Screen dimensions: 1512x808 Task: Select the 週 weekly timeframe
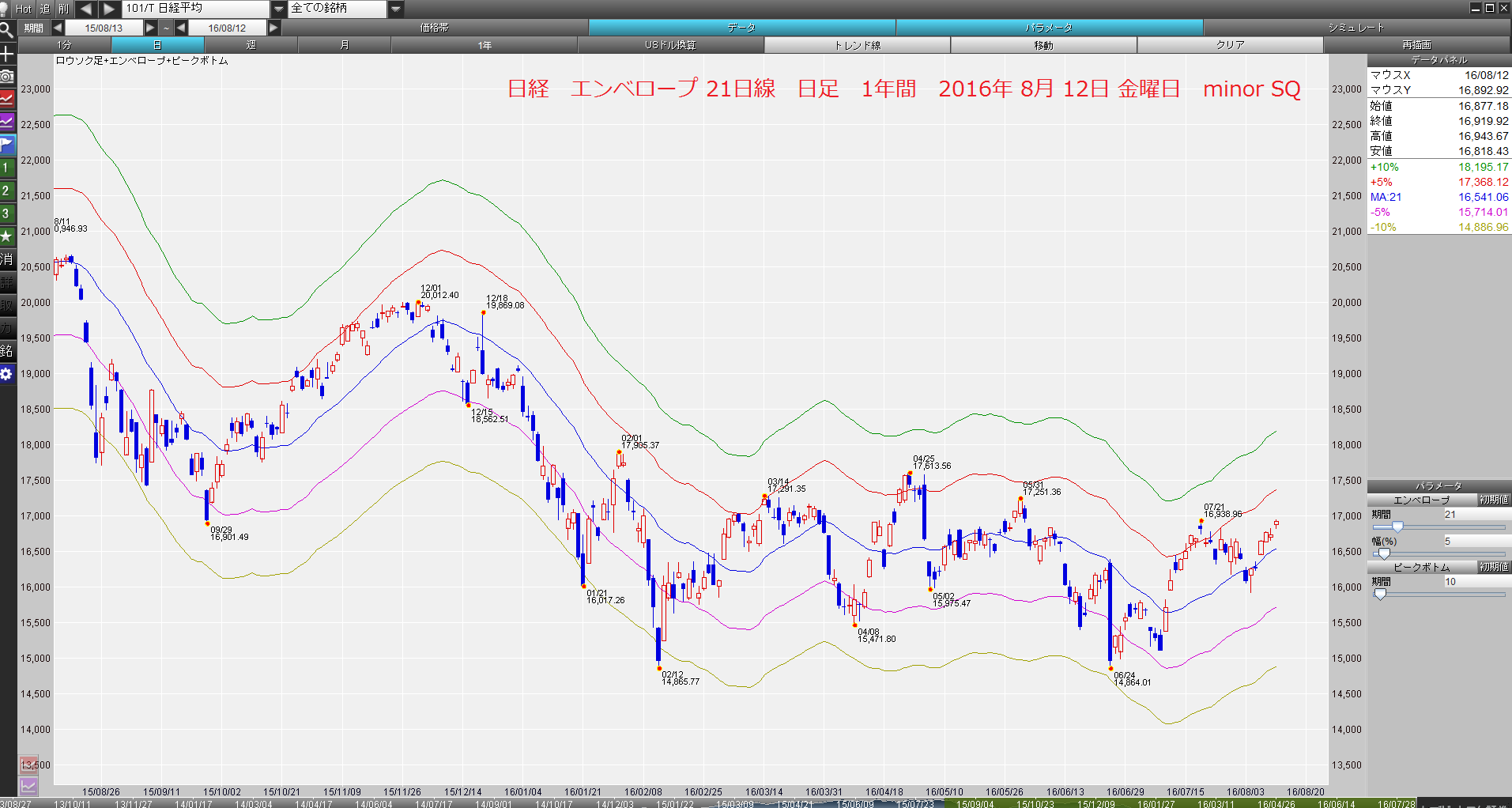251,45
